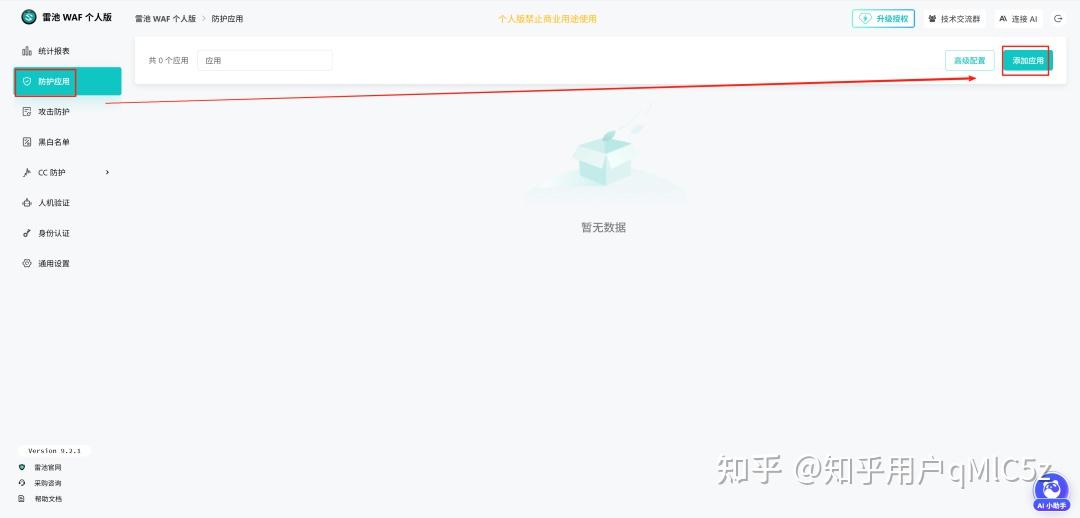Click the 连接 AI button

point(1018,19)
